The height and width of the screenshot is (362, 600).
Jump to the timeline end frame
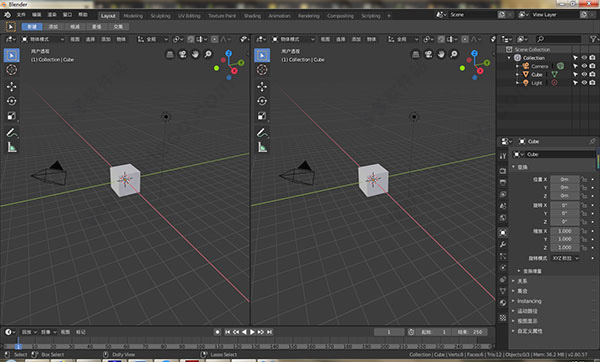269,332
